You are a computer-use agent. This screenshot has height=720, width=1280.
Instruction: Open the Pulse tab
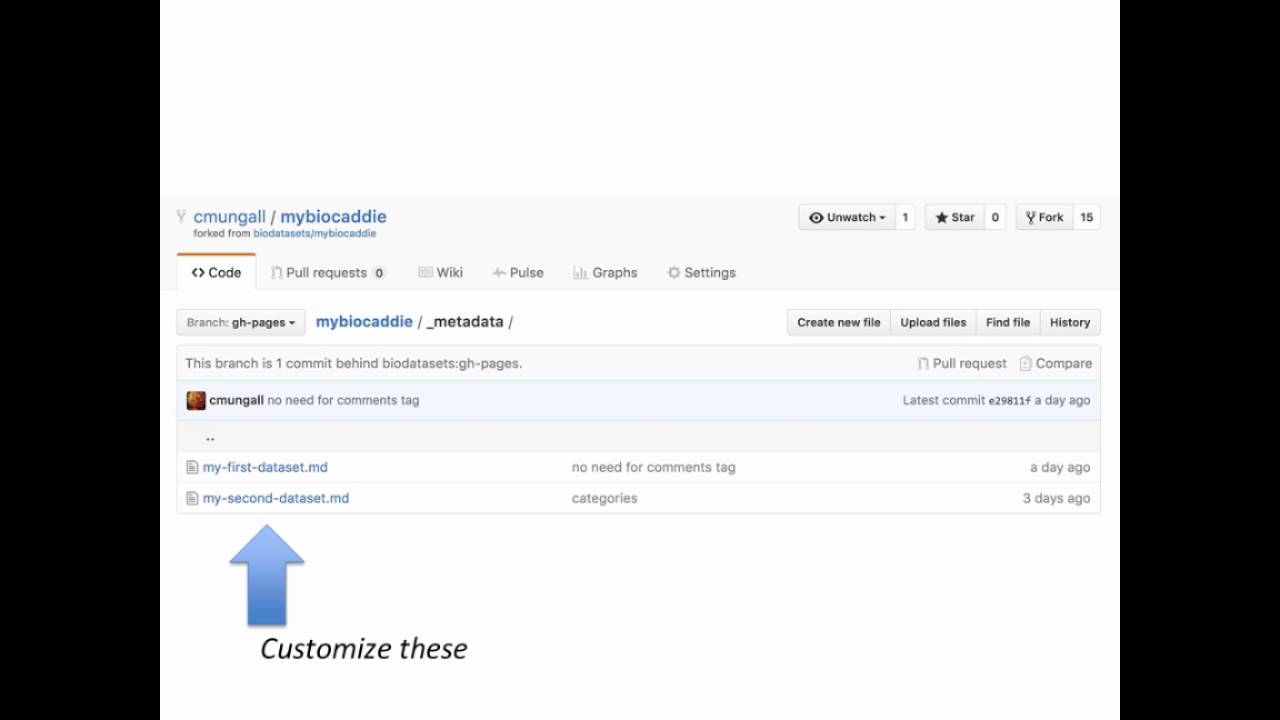click(518, 272)
